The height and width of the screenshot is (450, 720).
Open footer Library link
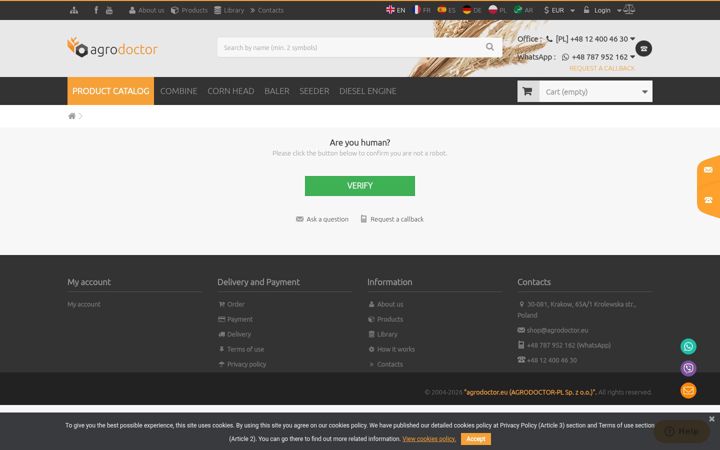pos(383,334)
